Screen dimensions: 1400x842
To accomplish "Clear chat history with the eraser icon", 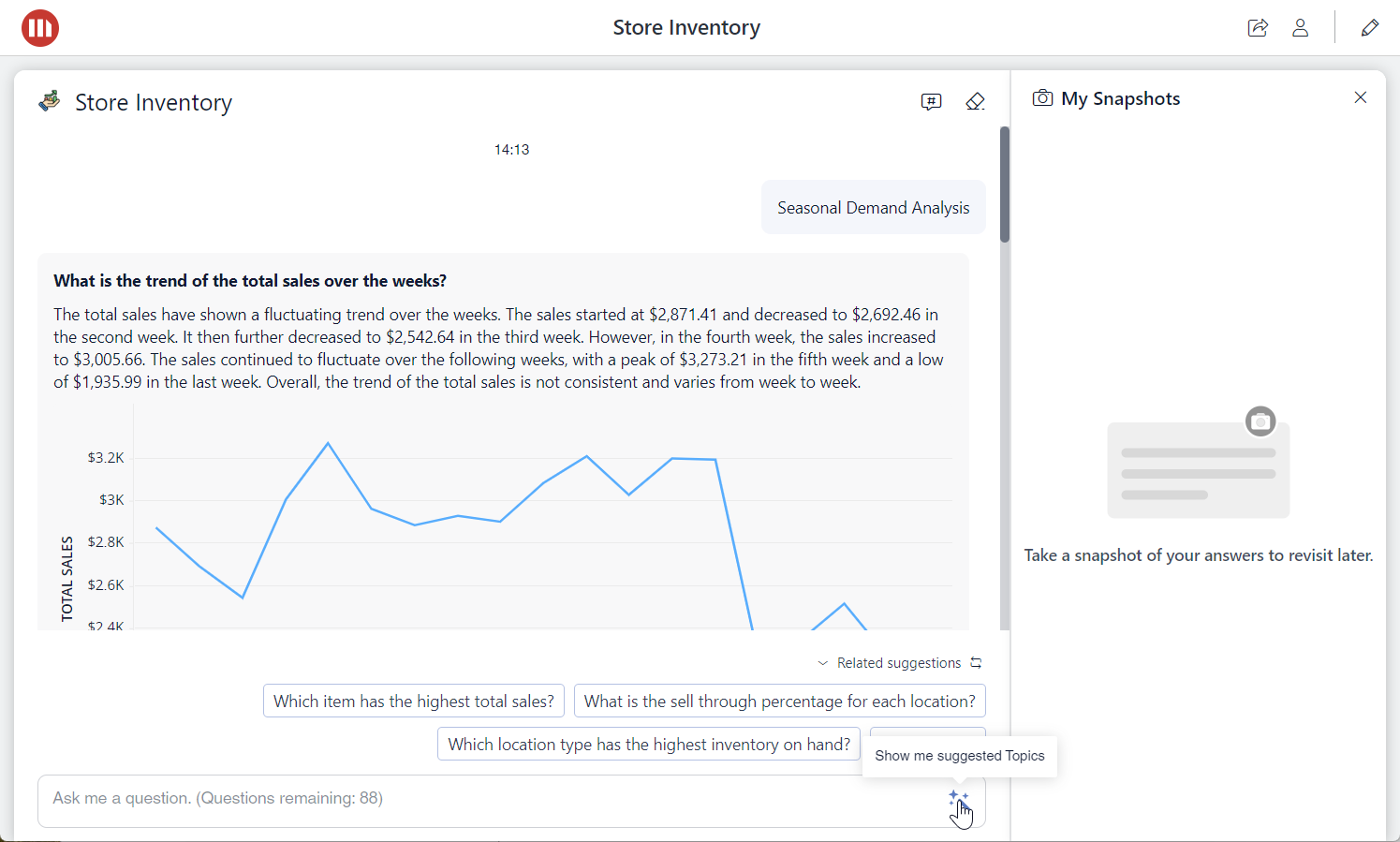I will [x=975, y=102].
